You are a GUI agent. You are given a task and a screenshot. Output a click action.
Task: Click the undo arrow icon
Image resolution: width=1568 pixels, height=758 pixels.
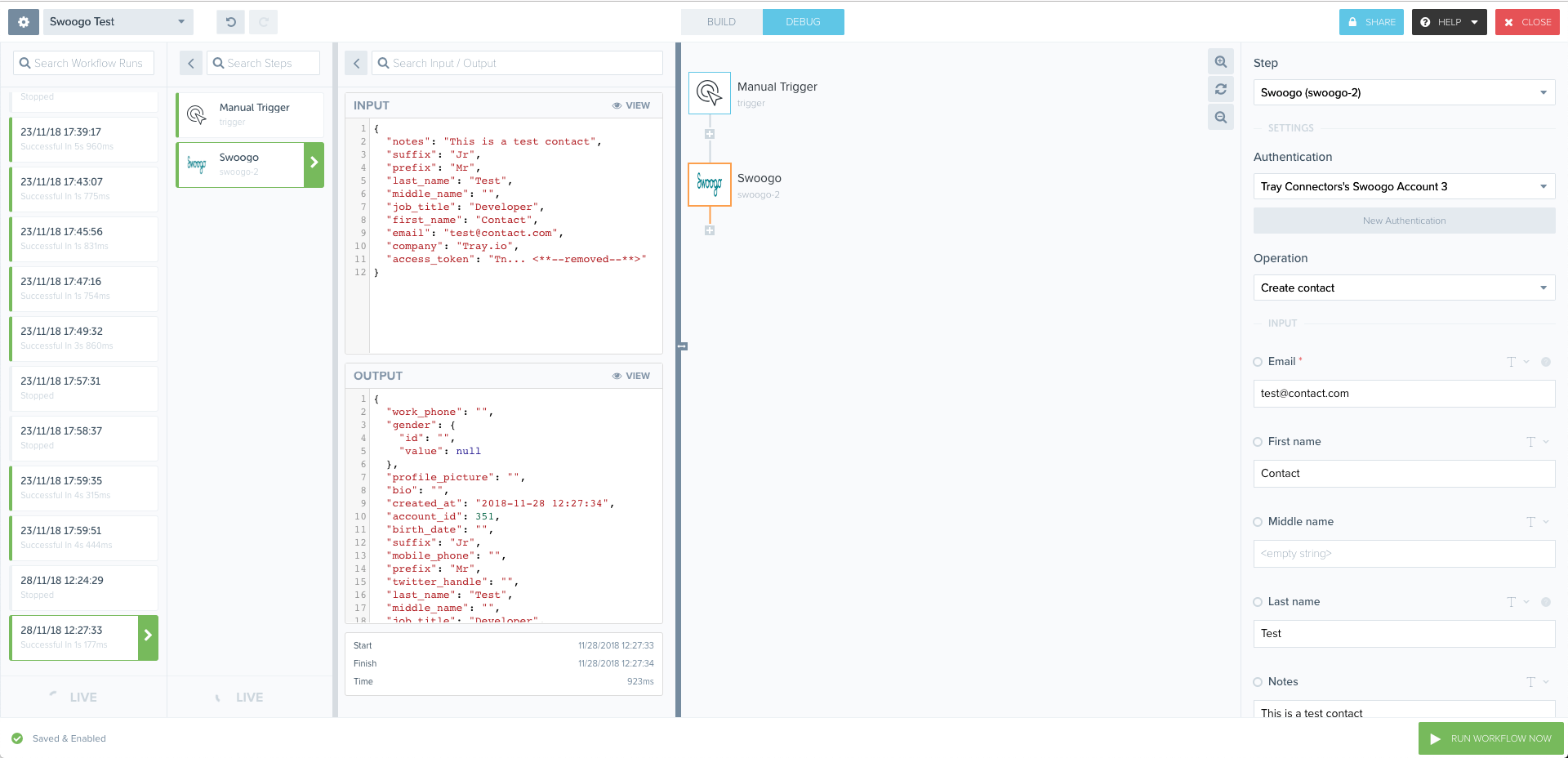pyautogui.click(x=231, y=22)
